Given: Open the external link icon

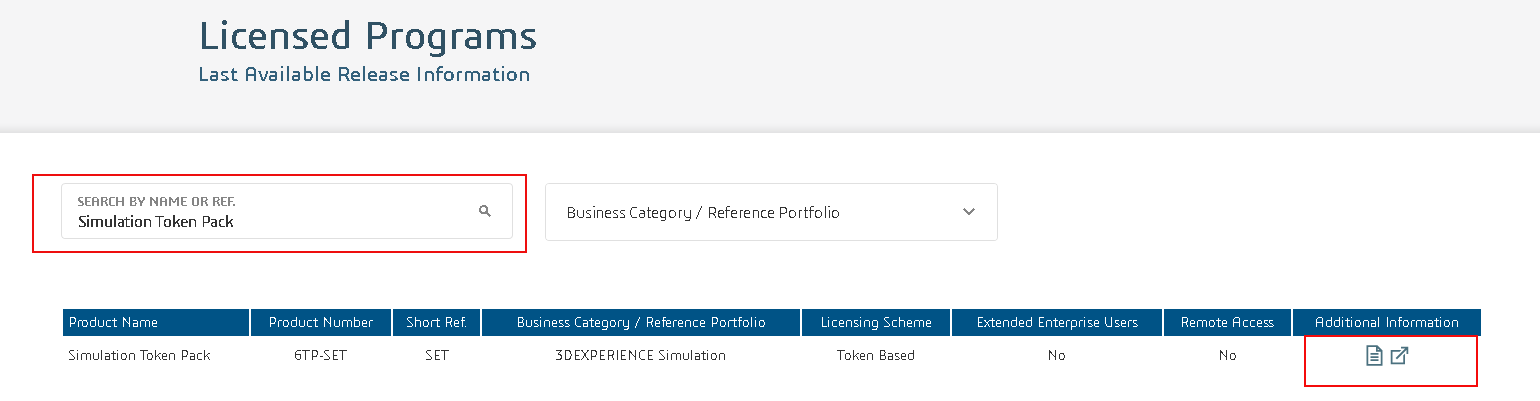Looking at the screenshot, I should [x=1400, y=355].
